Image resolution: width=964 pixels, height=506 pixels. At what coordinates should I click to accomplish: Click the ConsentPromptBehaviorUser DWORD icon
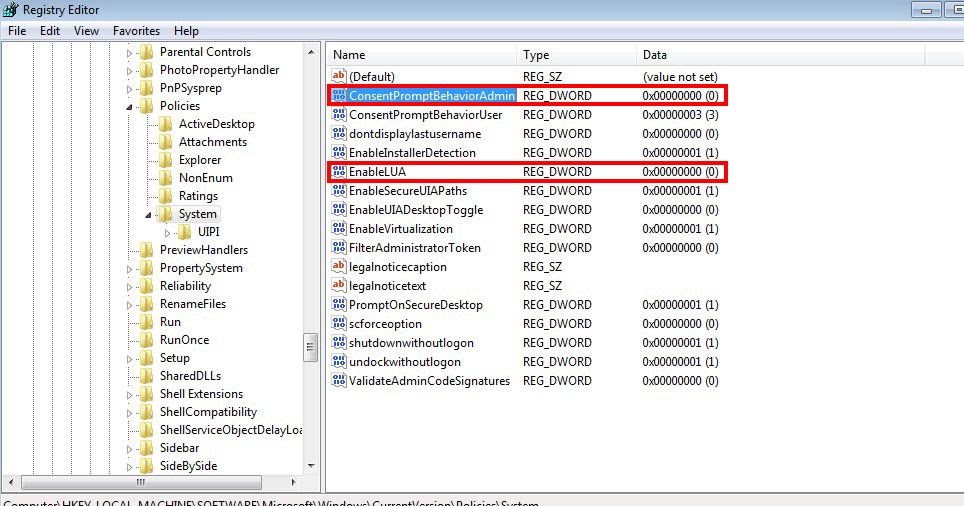(339, 114)
